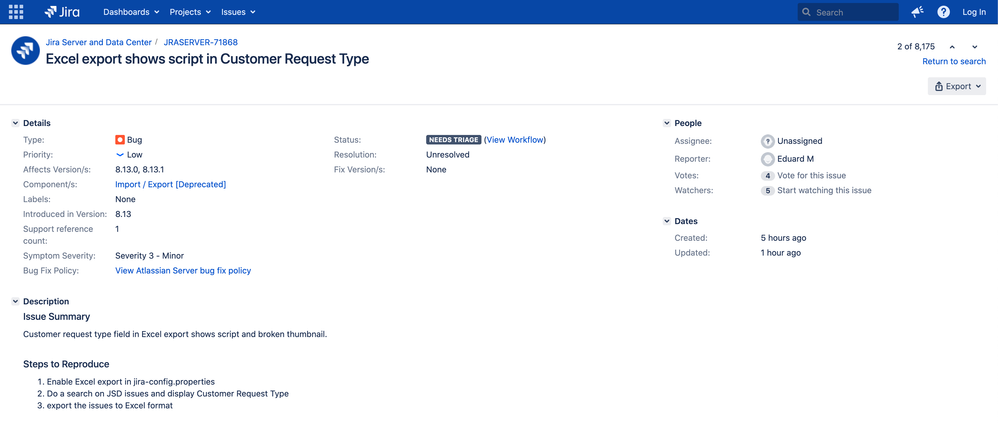Viewport: 998px width, 428px height.
Task: Collapse the Description section
Action: coord(15,301)
